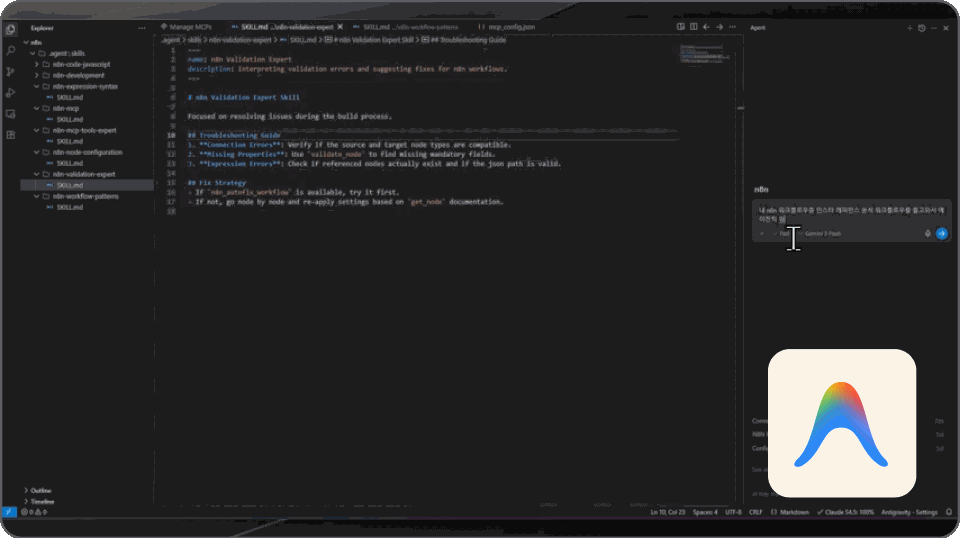
Task: Click the UTF-8 encoding status entry
Action: coord(733,512)
